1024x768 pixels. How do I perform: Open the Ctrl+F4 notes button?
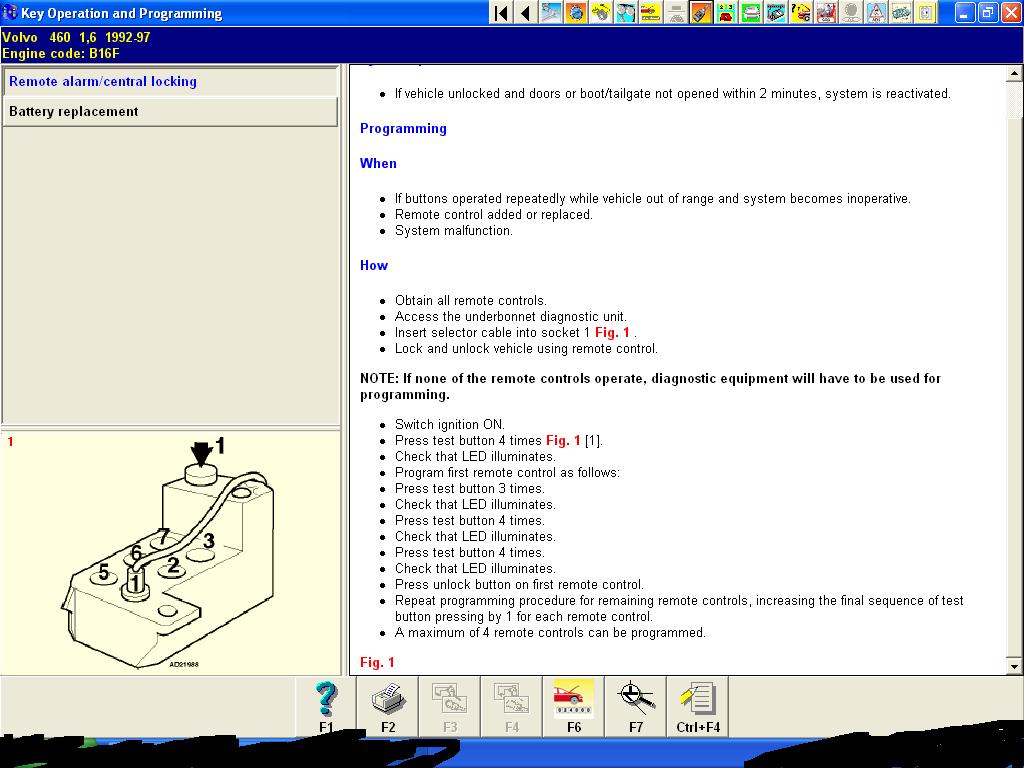pos(698,707)
